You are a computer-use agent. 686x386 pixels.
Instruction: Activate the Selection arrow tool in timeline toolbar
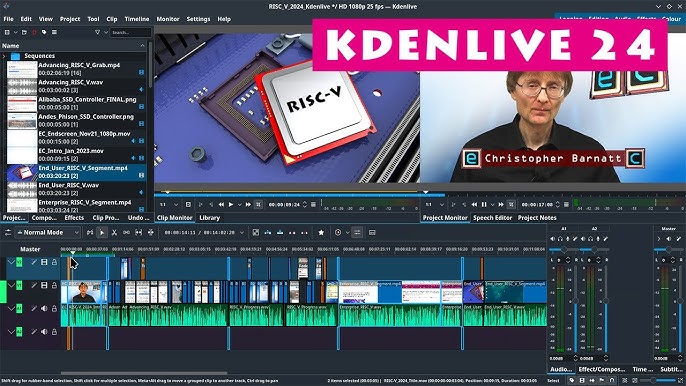pyautogui.click(x=102, y=232)
